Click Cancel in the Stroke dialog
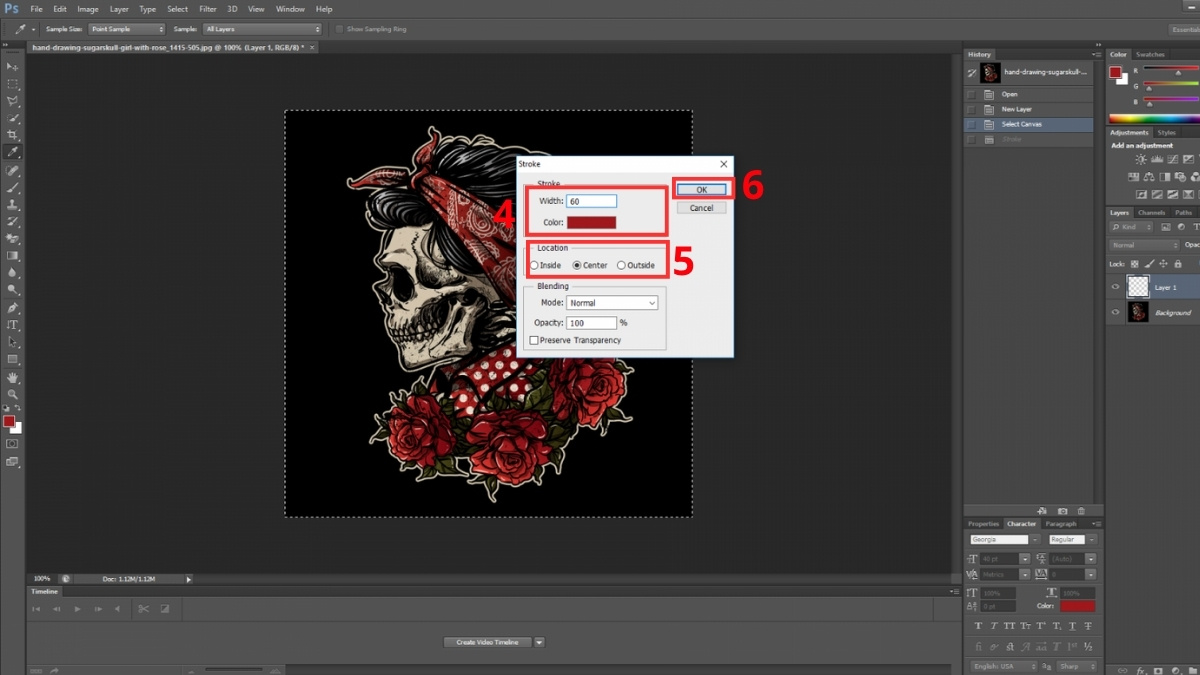This screenshot has height=675, width=1200. coord(701,208)
